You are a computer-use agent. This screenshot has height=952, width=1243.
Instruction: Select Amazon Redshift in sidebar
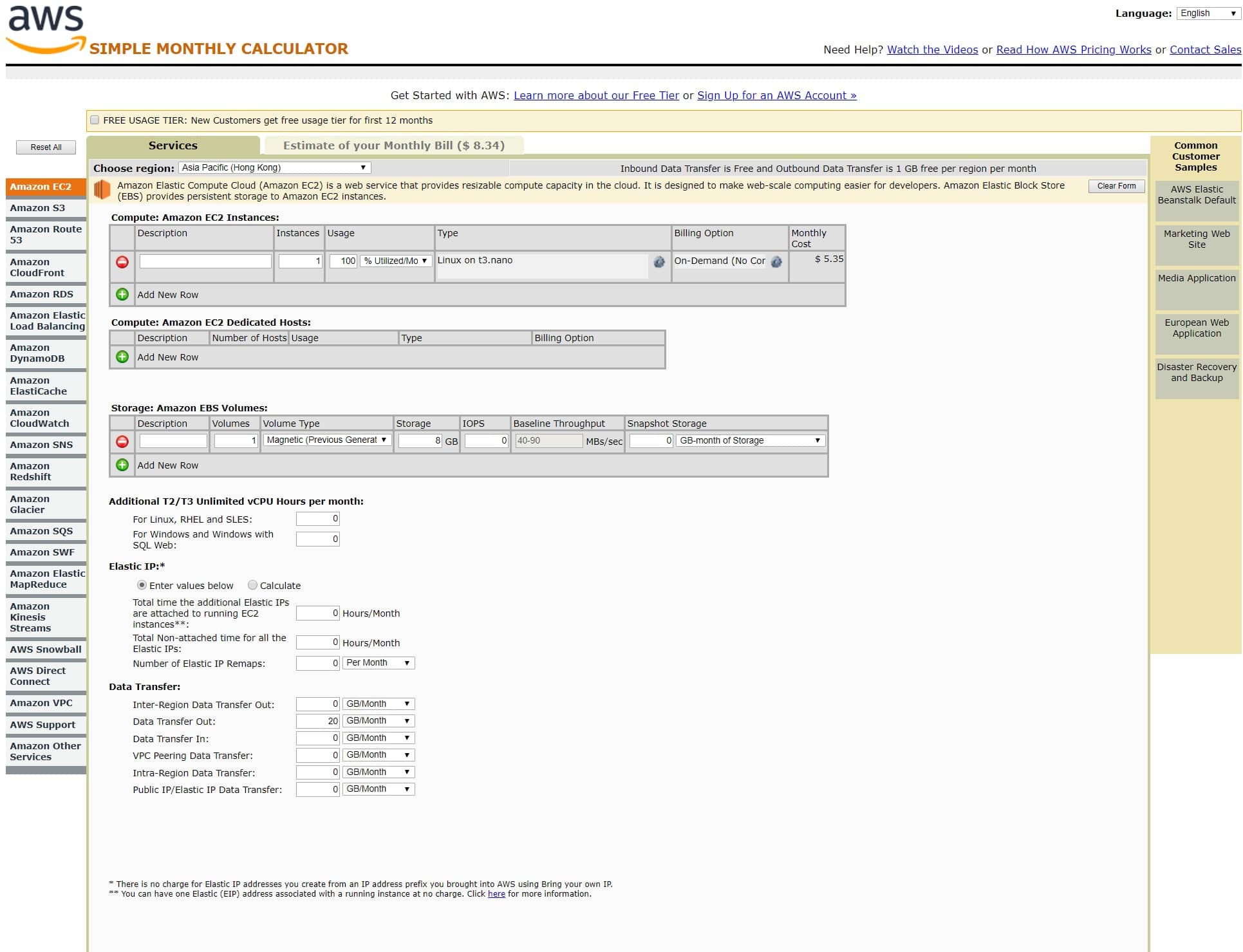(46, 471)
